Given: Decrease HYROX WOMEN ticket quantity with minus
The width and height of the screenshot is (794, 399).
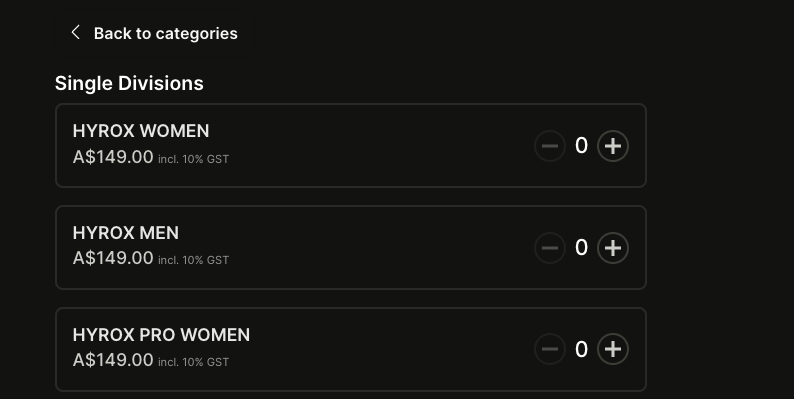Looking at the screenshot, I should click(550, 146).
